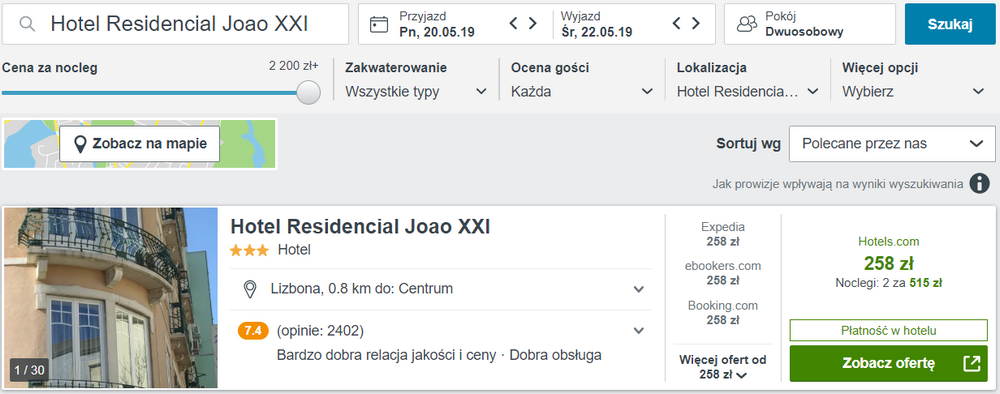Click the commission info icon
Image resolution: width=1000 pixels, height=394 pixels.
coord(980,184)
